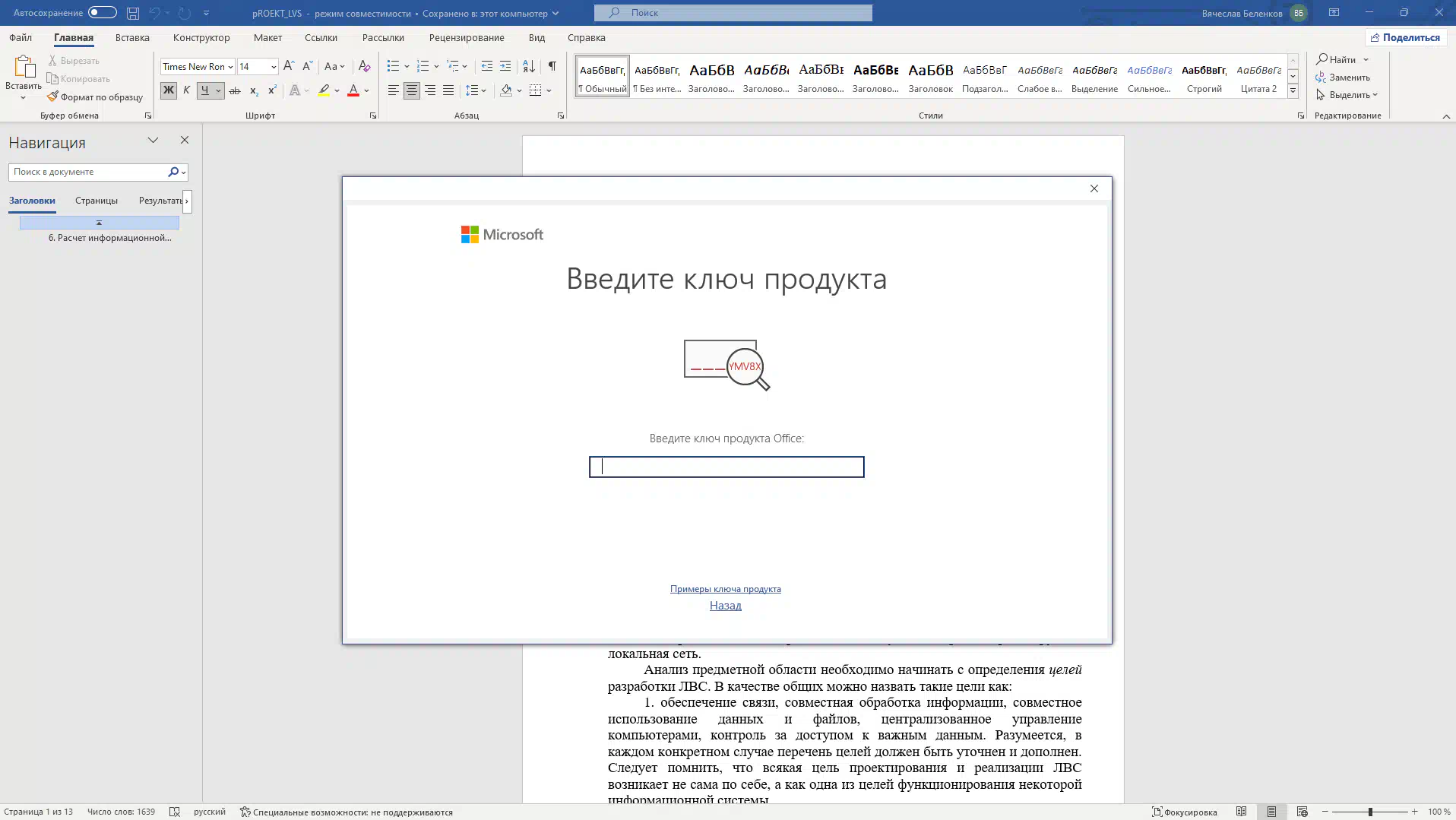Apply superscript formatting
Image resolution: width=1456 pixels, height=820 pixels.
pyautogui.click(x=272, y=90)
